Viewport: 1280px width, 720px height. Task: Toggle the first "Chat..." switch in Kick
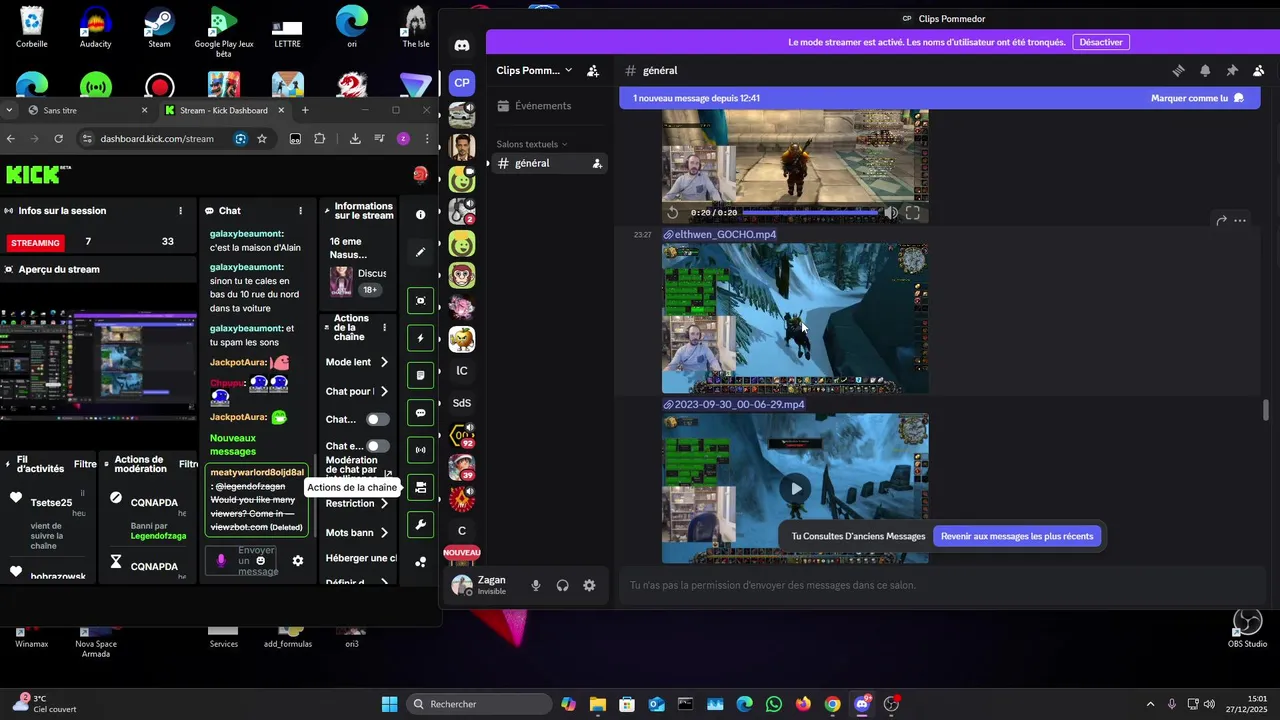378,420
